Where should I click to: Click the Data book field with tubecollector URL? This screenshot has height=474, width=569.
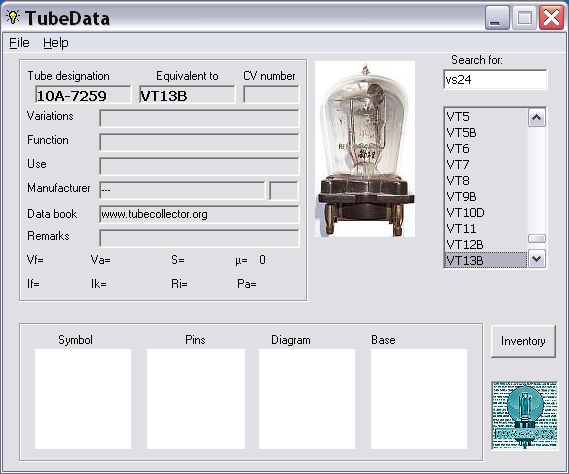(x=199, y=214)
